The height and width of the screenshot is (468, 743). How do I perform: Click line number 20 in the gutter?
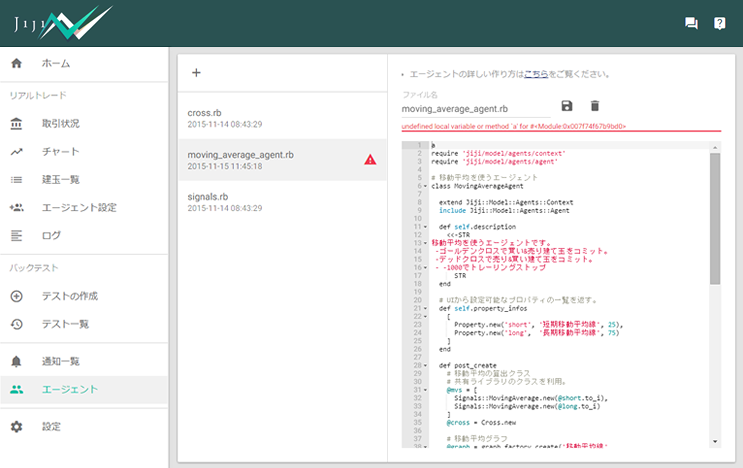pos(417,300)
